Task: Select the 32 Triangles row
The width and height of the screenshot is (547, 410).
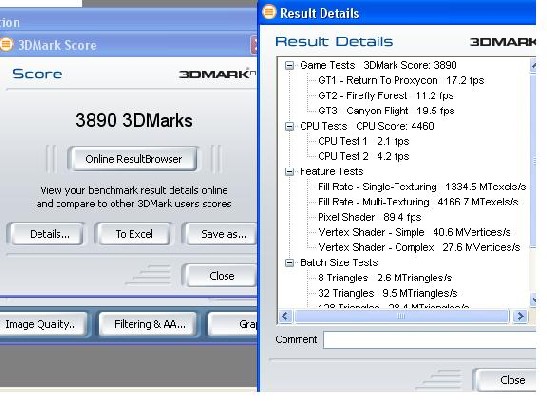Action: pos(388,293)
